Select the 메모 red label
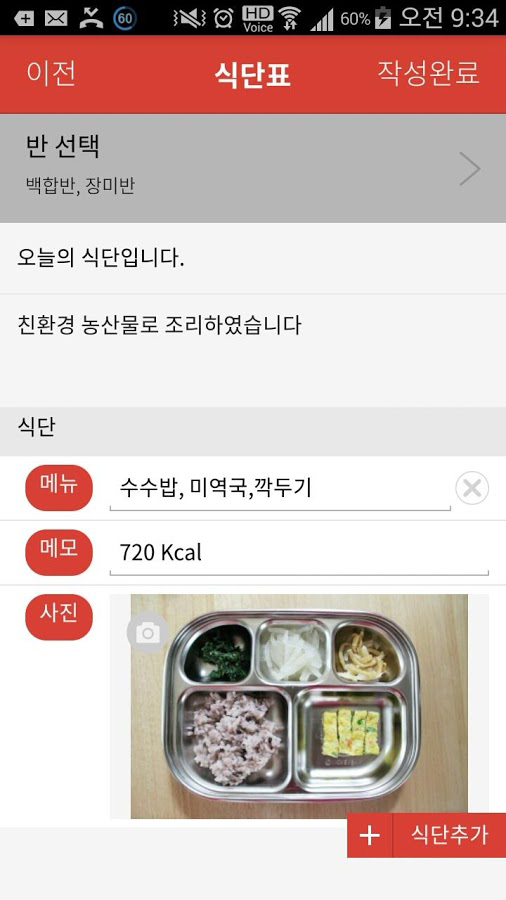Viewport: 506px width, 900px height. click(59, 553)
